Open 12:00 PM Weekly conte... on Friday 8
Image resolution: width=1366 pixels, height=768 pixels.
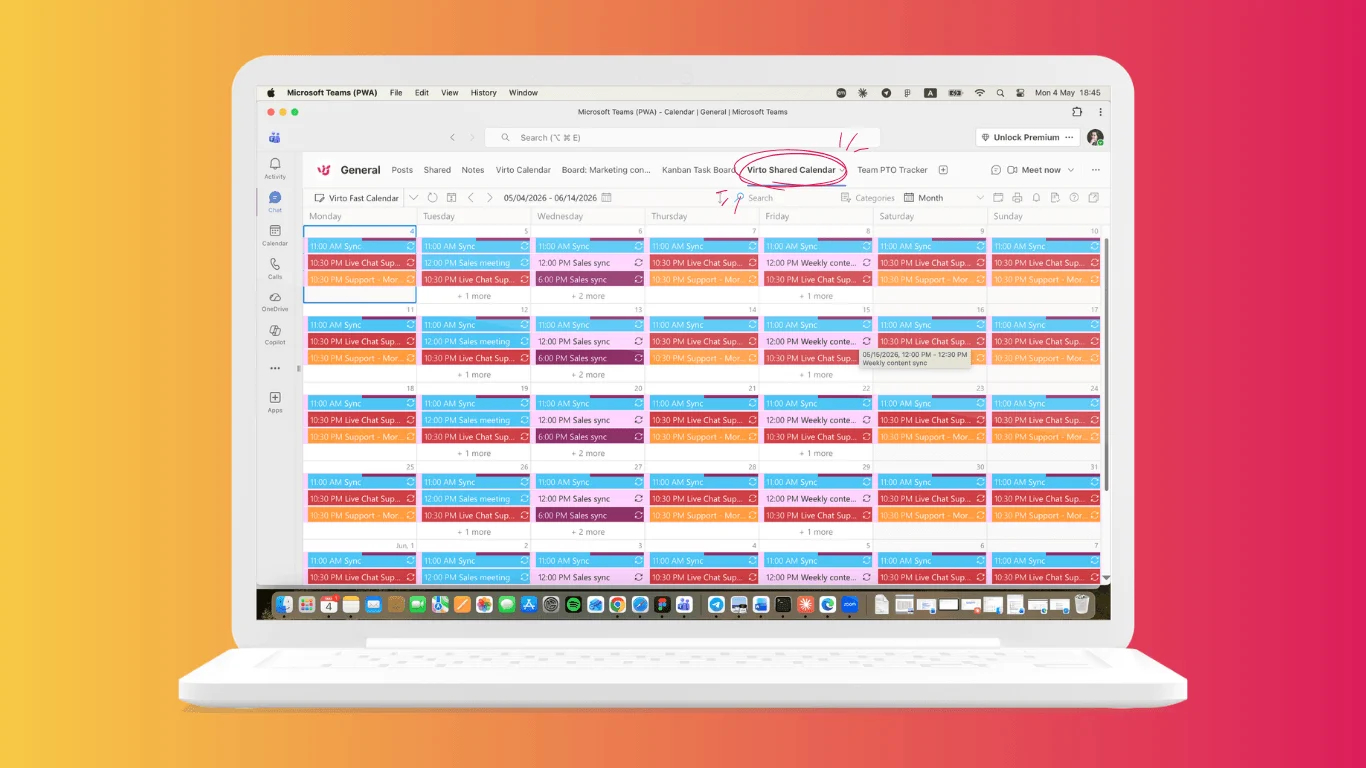click(x=818, y=263)
